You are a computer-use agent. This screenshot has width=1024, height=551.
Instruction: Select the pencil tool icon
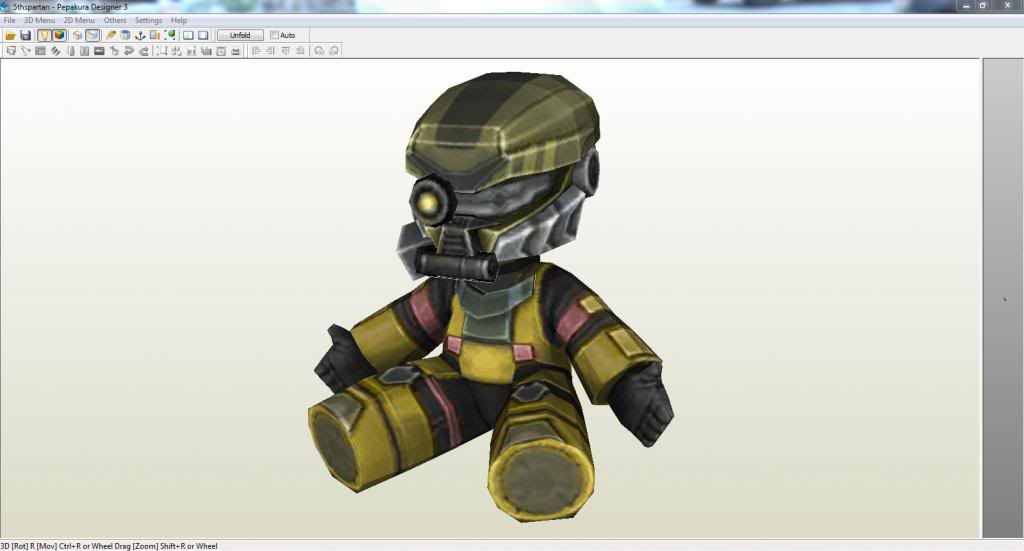[x=110, y=35]
